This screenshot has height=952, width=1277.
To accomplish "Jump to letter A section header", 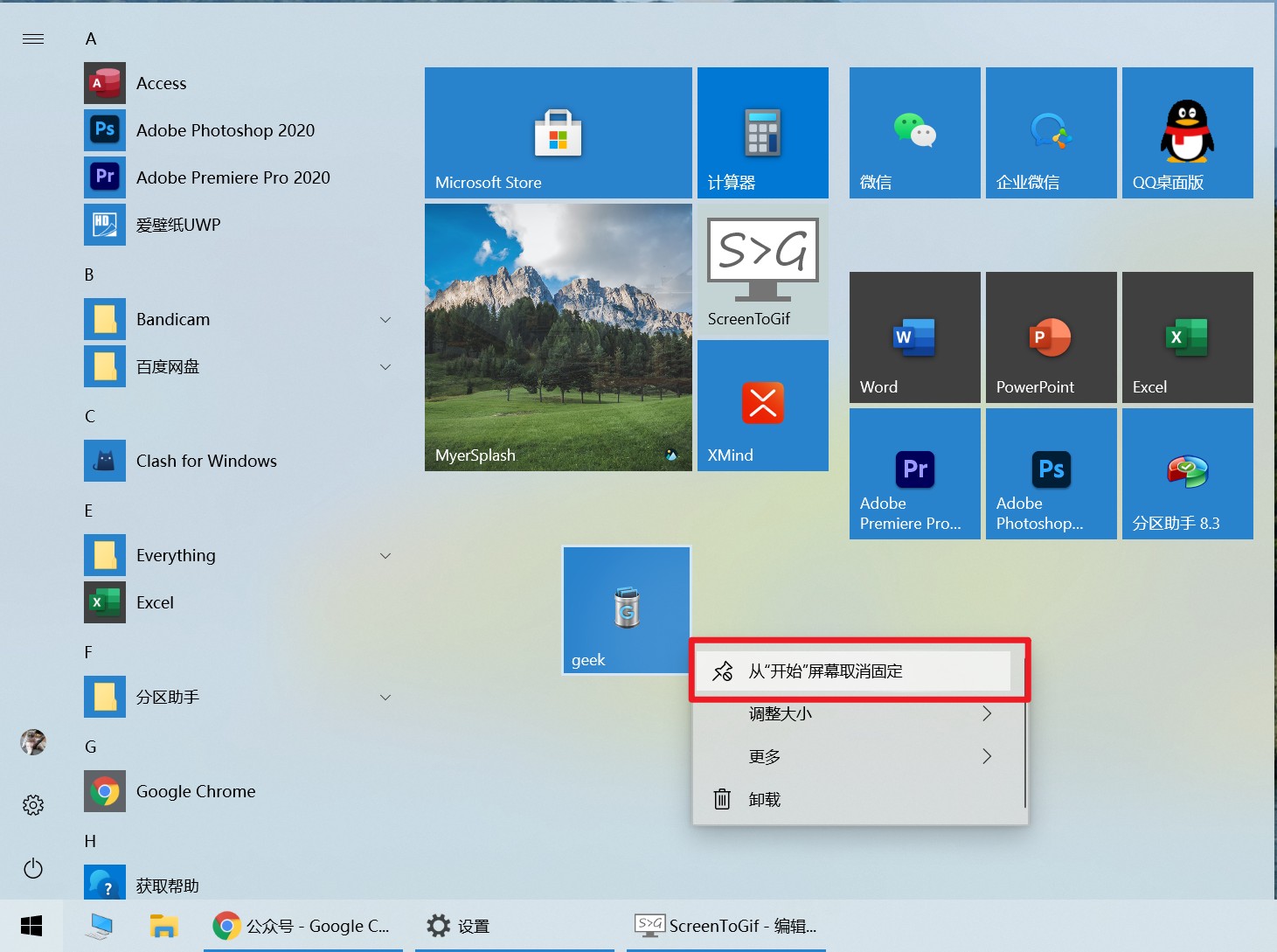I will point(91,38).
